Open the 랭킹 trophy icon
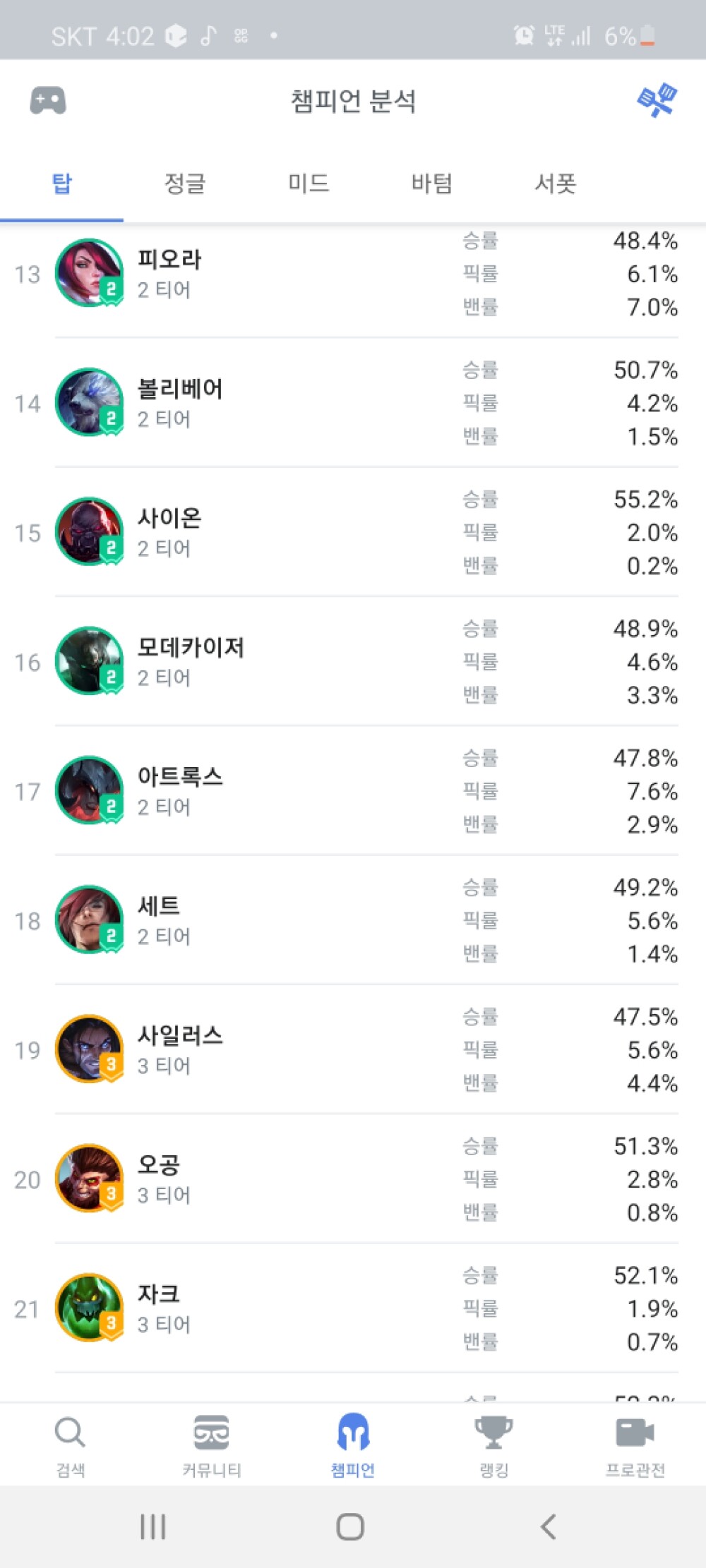The width and height of the screenshot is (706, 1568). [x=493, y=1434]
